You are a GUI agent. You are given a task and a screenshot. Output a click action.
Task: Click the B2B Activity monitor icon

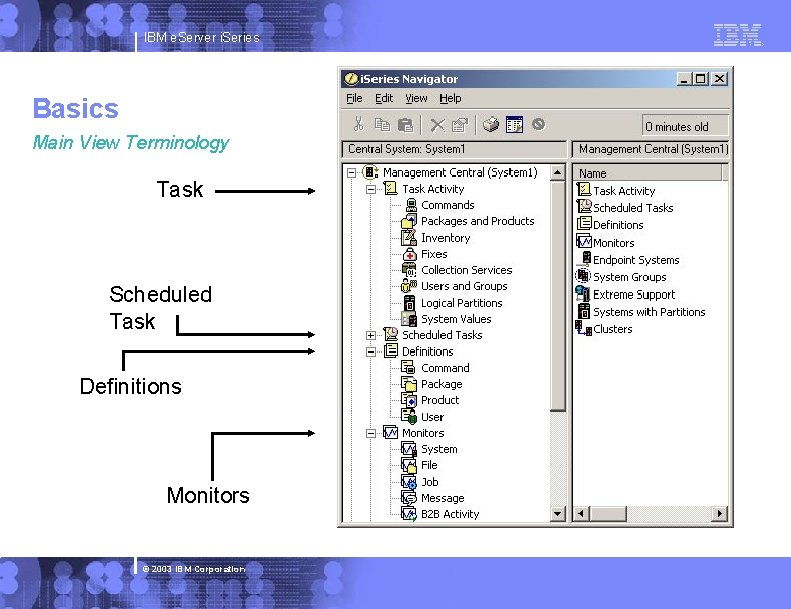click(409, 514)
